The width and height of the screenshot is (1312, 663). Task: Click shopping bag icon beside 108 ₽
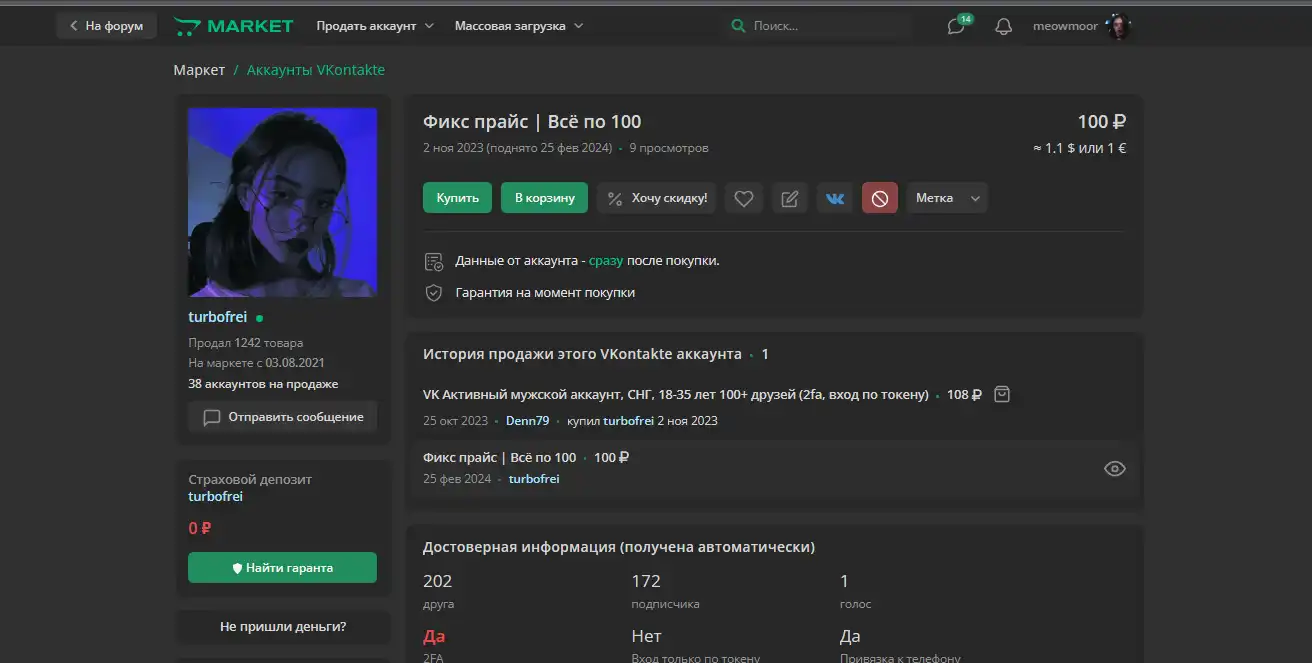coord(1002,394)
